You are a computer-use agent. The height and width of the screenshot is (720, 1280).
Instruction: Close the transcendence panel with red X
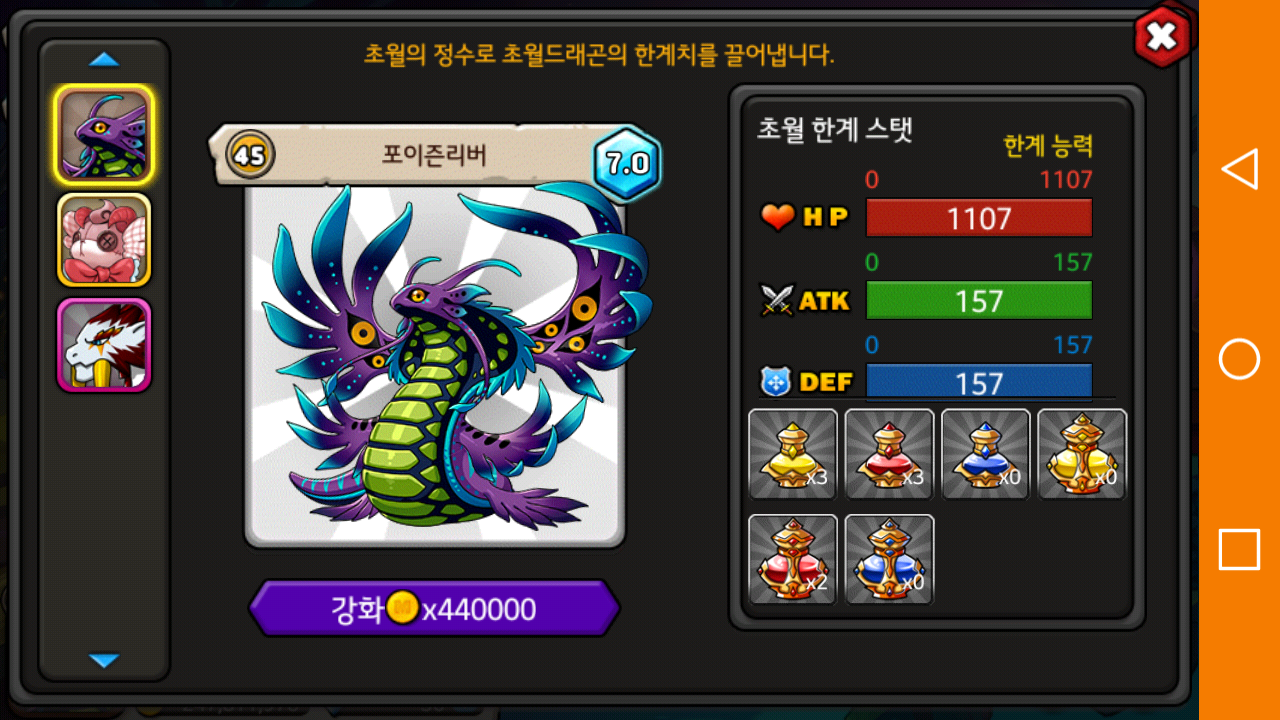click(x=1161, y=37)
